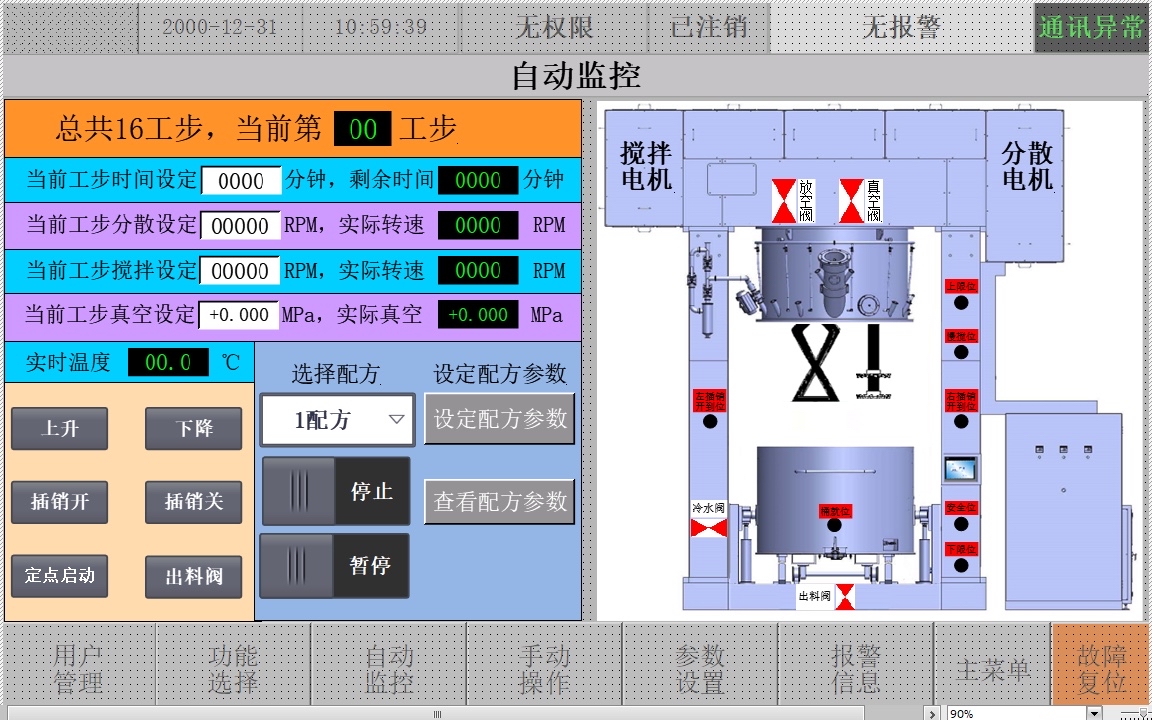The width and height of the screenshot is (1152, 720).
Task: Click the actual dispersing speed display
Action: (x=478, y=226)
